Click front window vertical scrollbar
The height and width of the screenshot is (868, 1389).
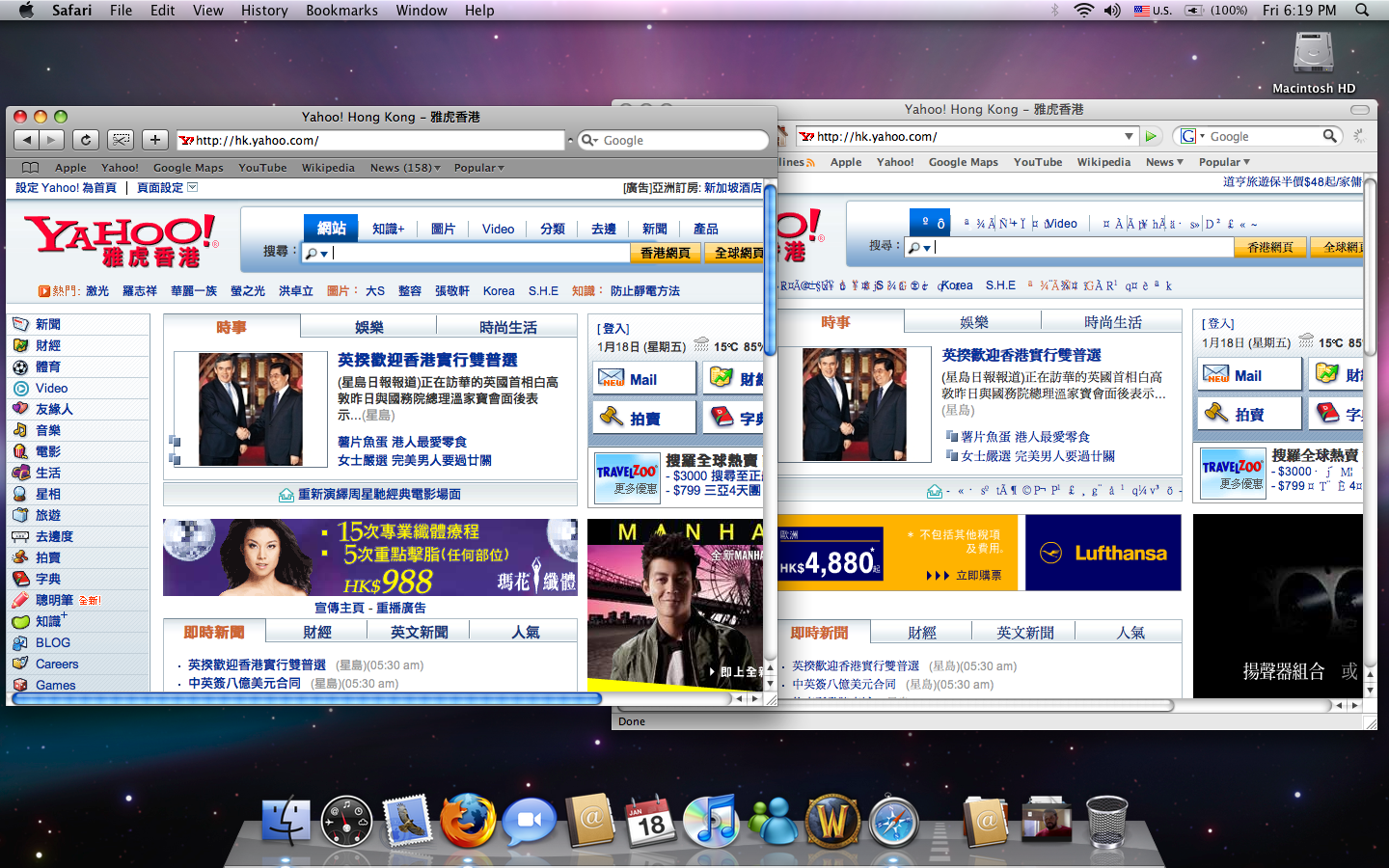tap(770, 270)
